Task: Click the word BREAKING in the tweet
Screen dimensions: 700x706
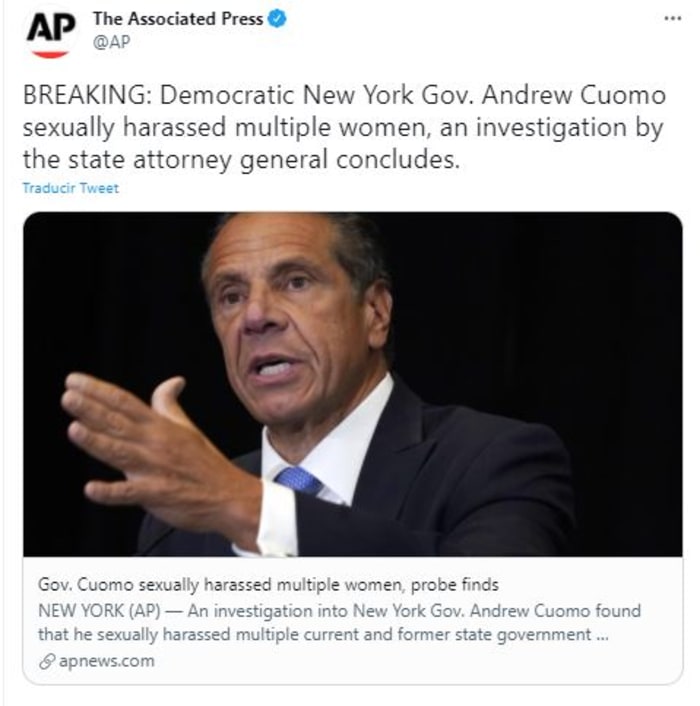Action: 85,98
